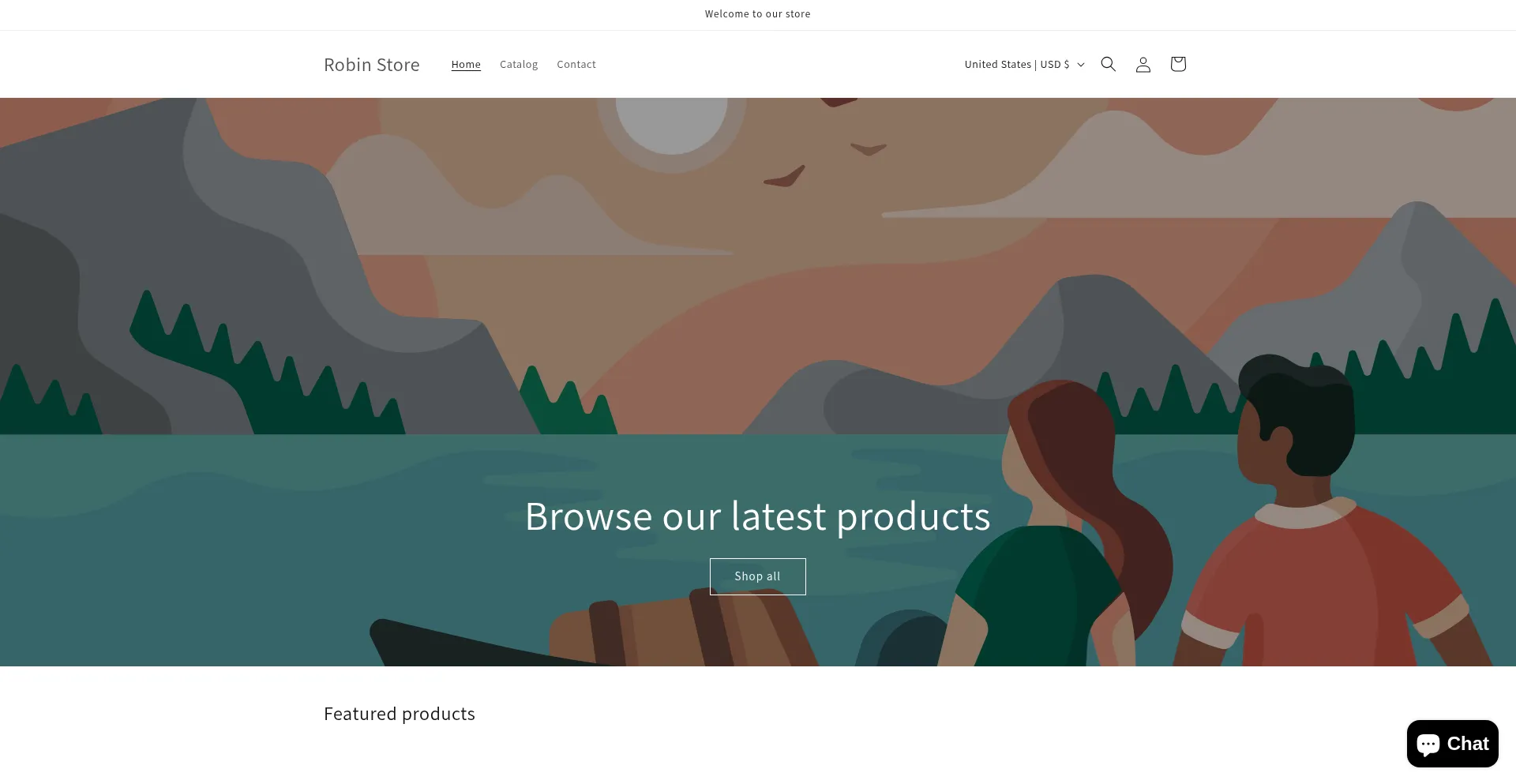Click the Welcome to our store announcement
1516x784 pixels.
click(x=758, y=14)
